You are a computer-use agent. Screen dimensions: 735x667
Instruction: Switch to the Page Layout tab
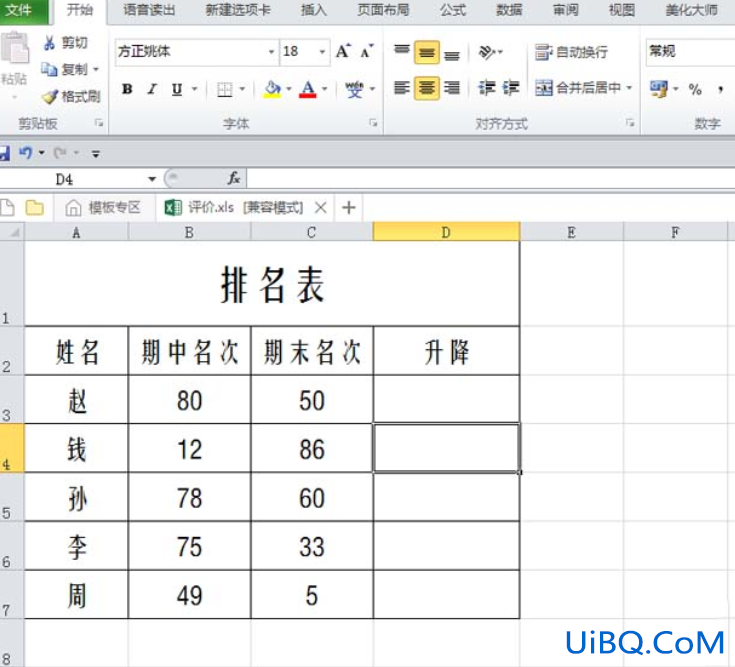[383, 10]
